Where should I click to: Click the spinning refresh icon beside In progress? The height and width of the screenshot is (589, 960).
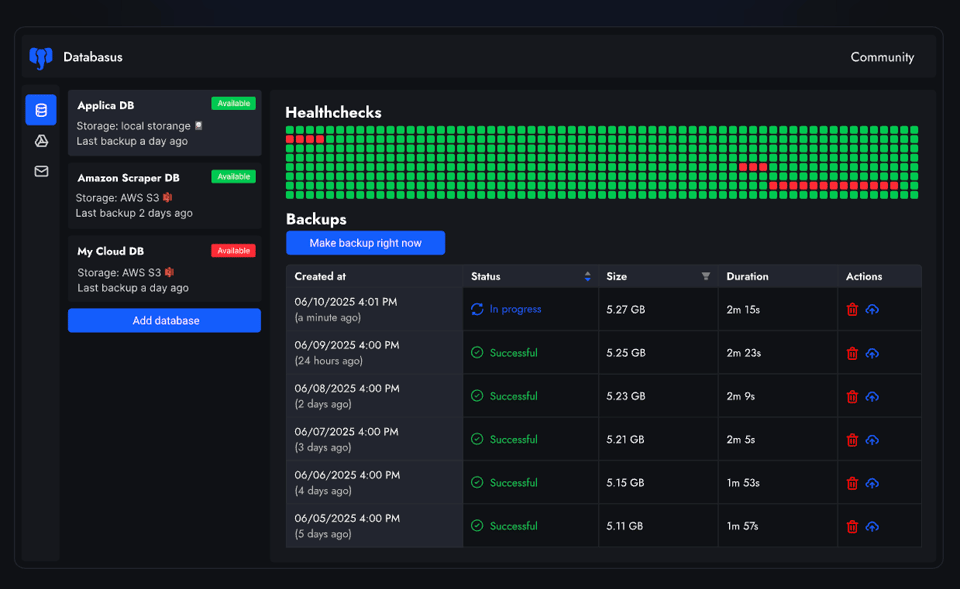point(478,309)
